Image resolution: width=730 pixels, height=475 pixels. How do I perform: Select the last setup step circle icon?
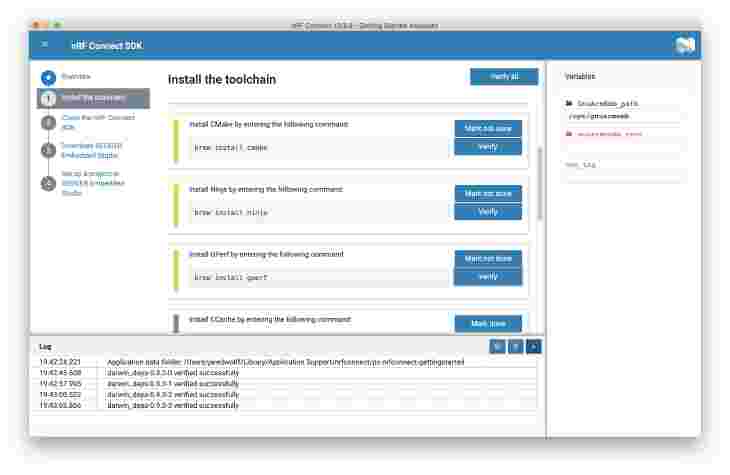coord(48,183)
